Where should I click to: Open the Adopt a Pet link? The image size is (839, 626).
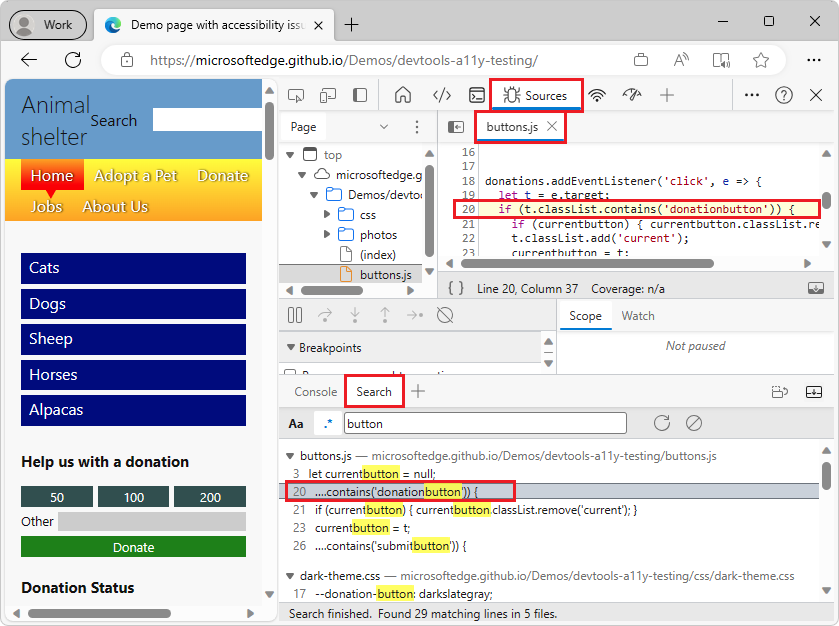pos(136,175)
